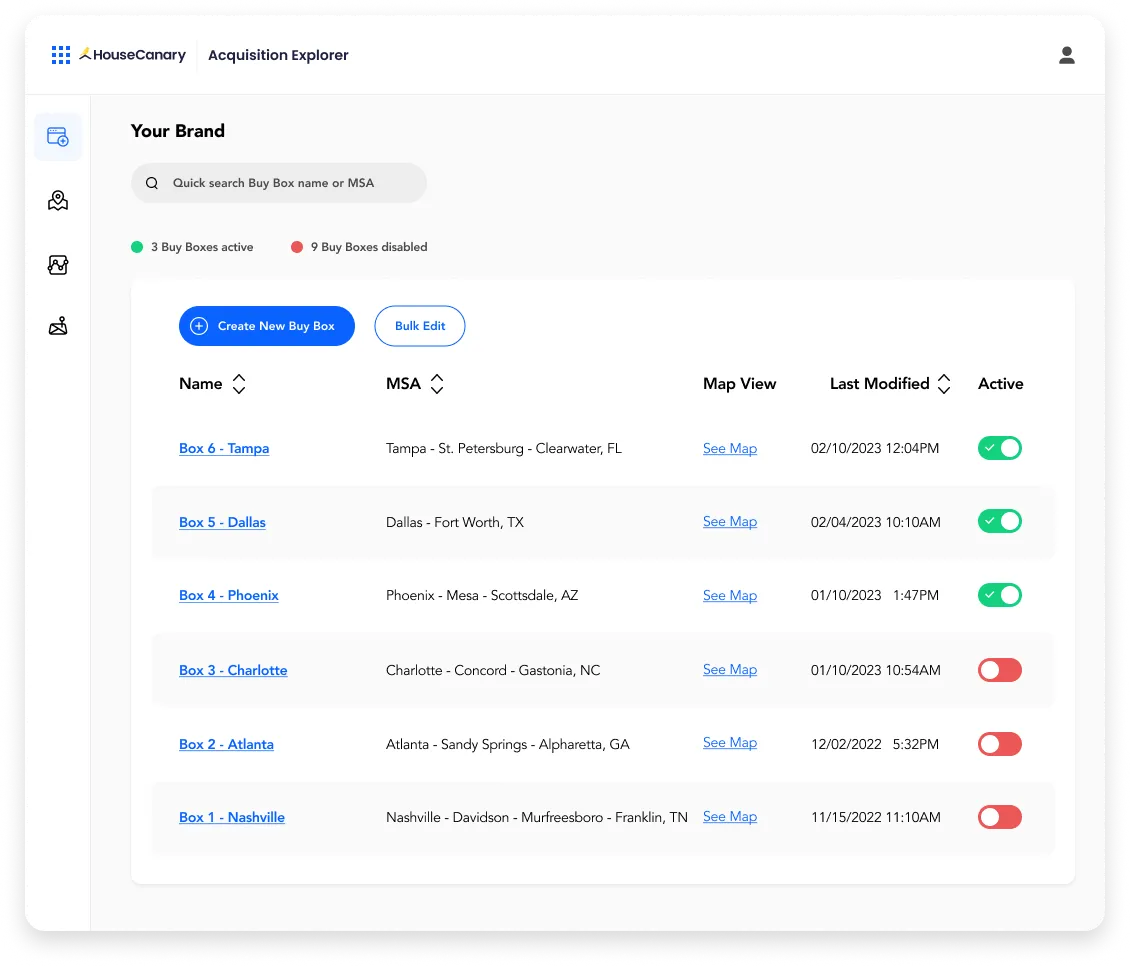Open the map pin sidebar icon
The image size is (1130, 966).
click(x=58, y=201)
